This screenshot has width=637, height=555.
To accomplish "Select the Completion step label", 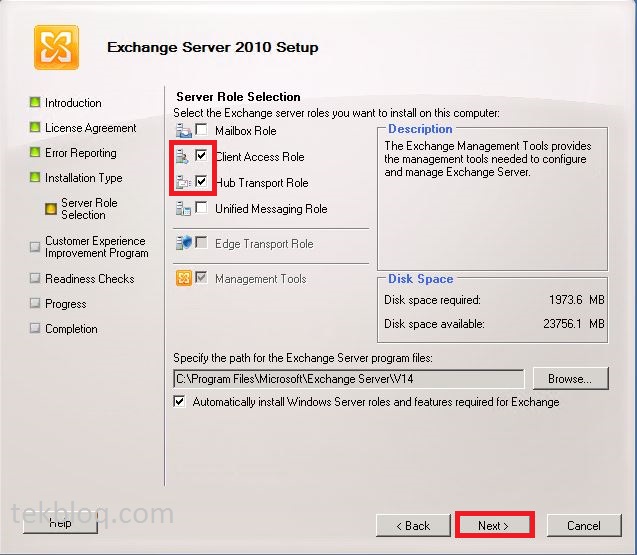I will pyautogui.click(x=72, y=329).
